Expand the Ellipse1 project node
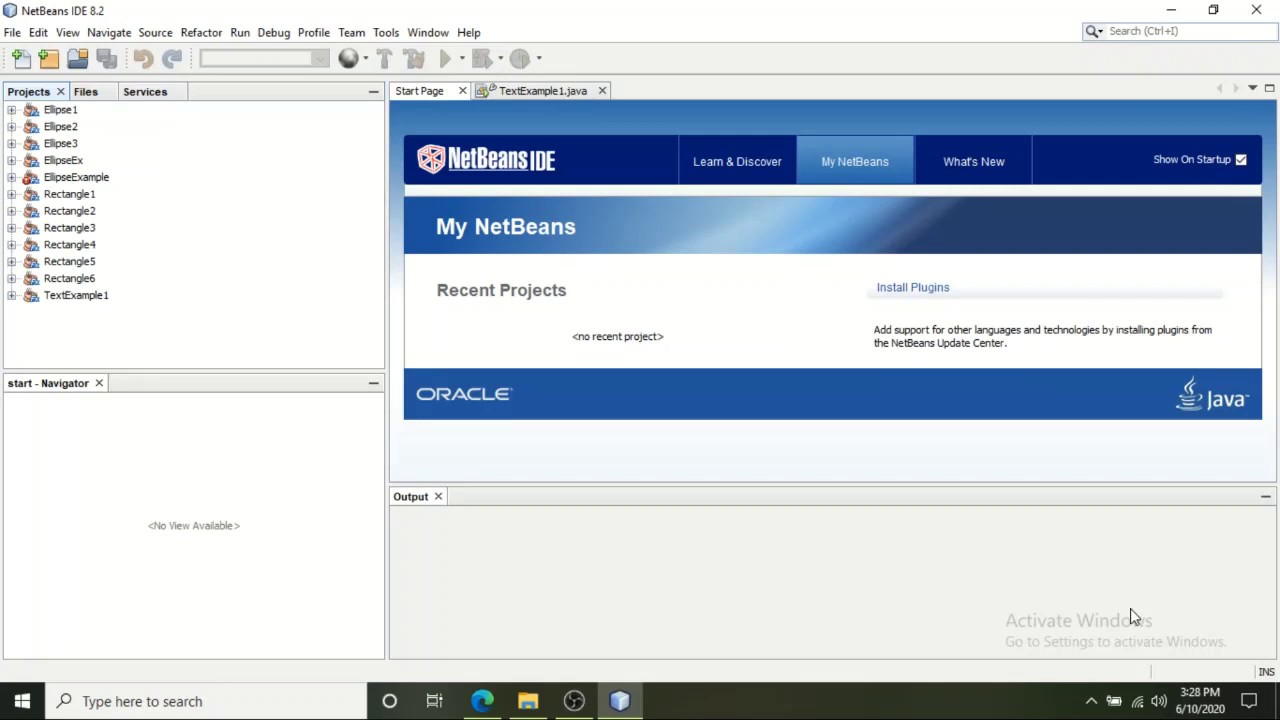This screenshot has height=720, width=1280. click(11, 110)
